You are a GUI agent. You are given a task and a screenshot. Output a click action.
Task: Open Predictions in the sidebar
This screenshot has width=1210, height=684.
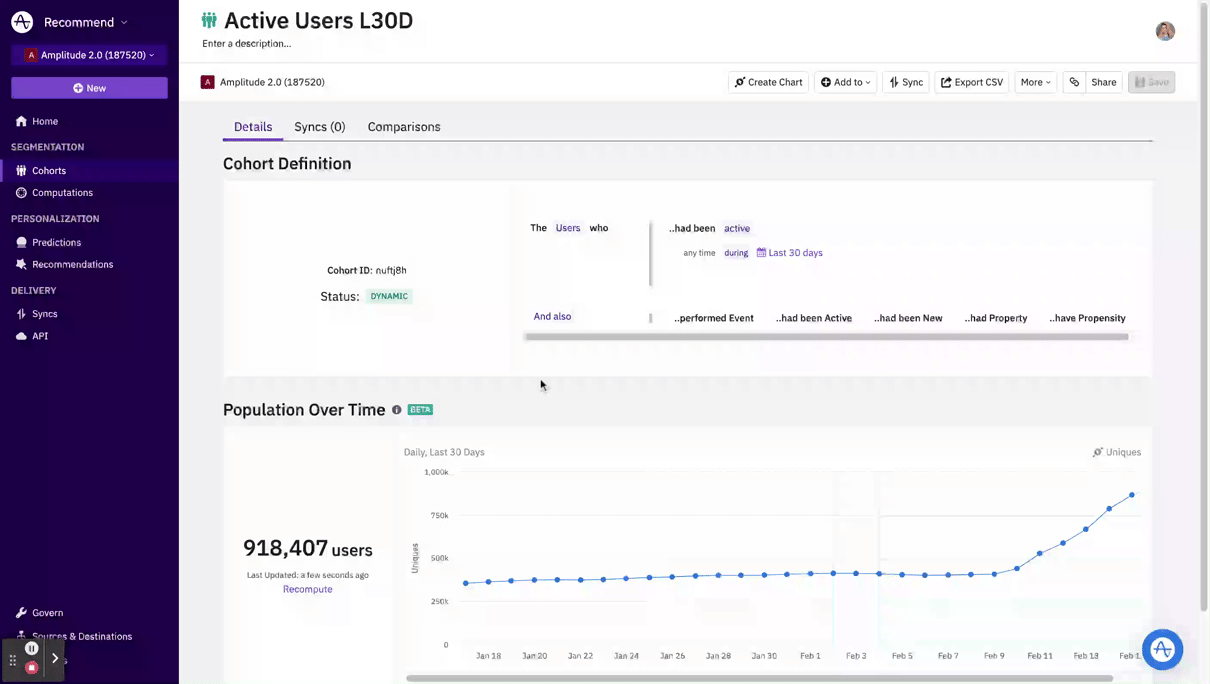[56, 242]
